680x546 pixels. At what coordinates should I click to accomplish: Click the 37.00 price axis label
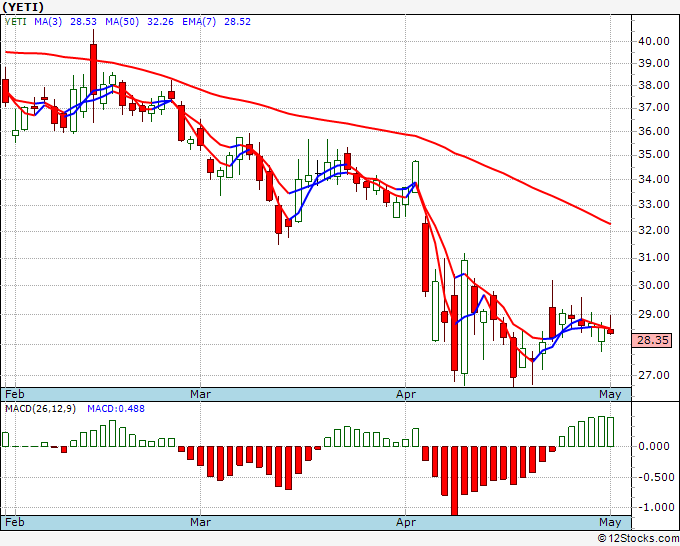point(654,108)
